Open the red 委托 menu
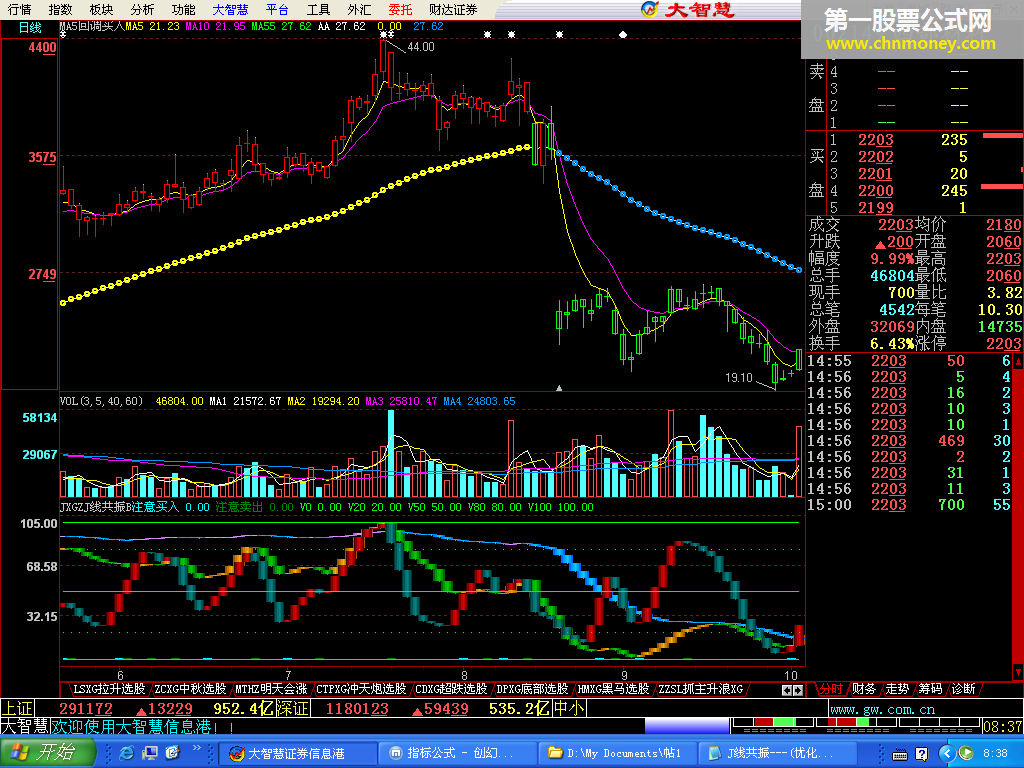This screenshot has width=1024, height=768. [x=400, y=9]
